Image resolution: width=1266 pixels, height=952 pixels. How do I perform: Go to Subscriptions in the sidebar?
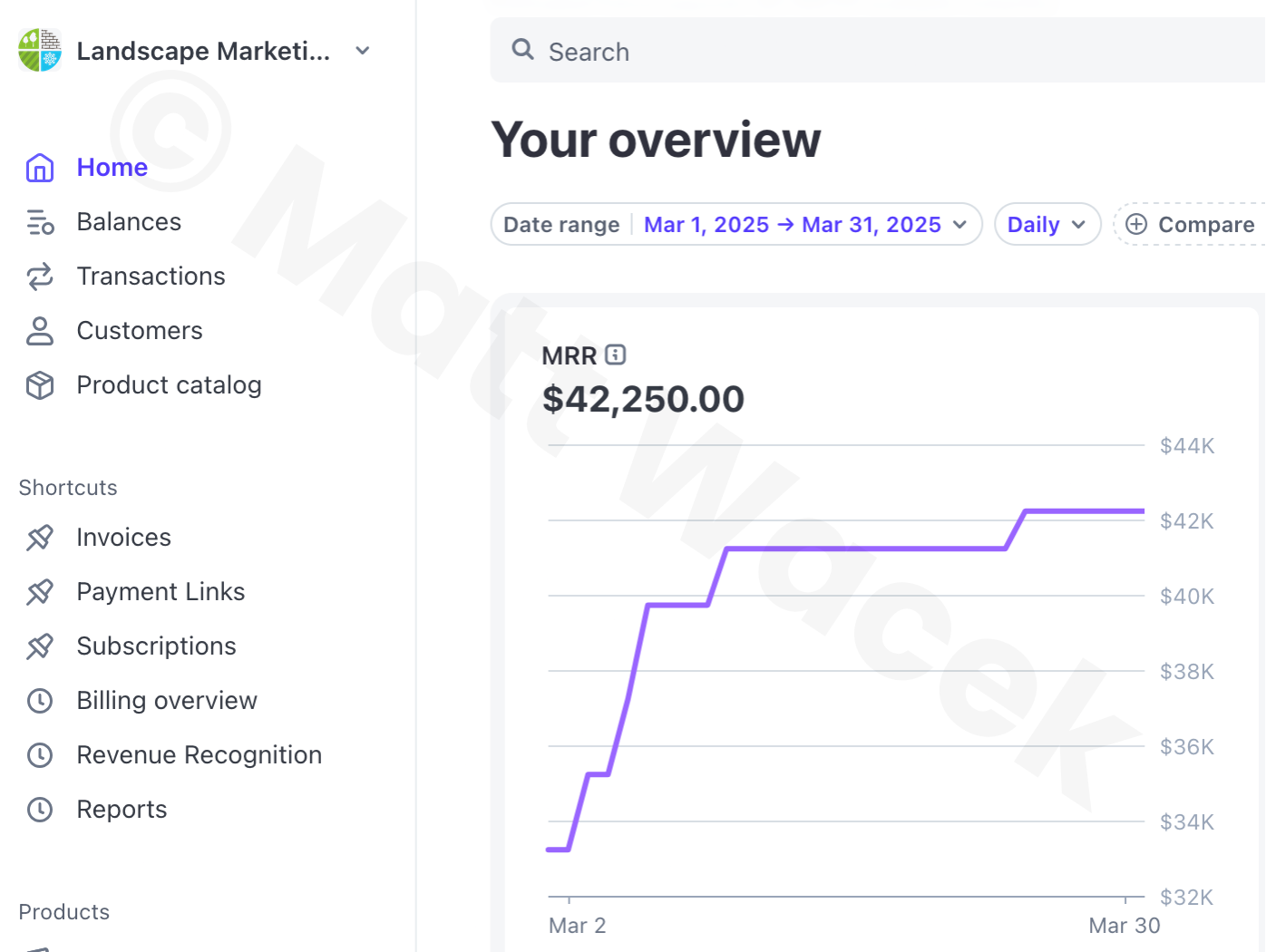point(156,646)
